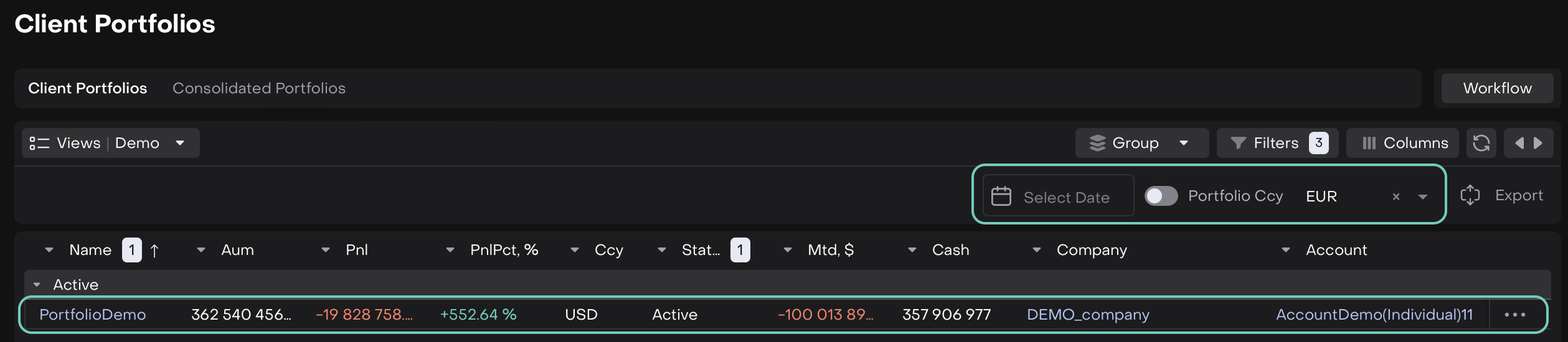This screenshot has width=1568, height=342.
Task: Toggle the Portfolio Ccy switch
Action: click(1161, 196)
